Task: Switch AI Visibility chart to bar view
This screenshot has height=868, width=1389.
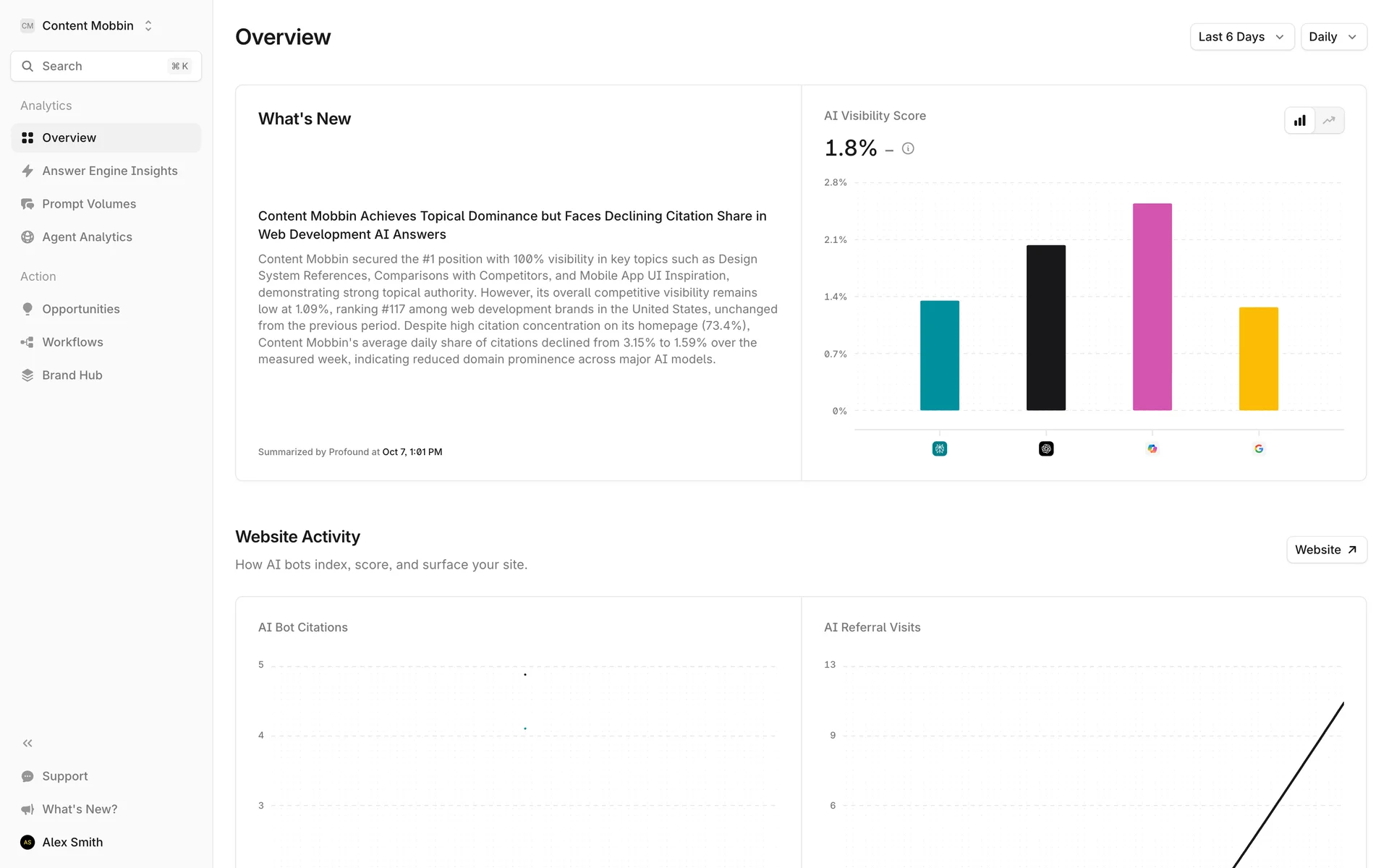Action: click(x=1300, y=121)
